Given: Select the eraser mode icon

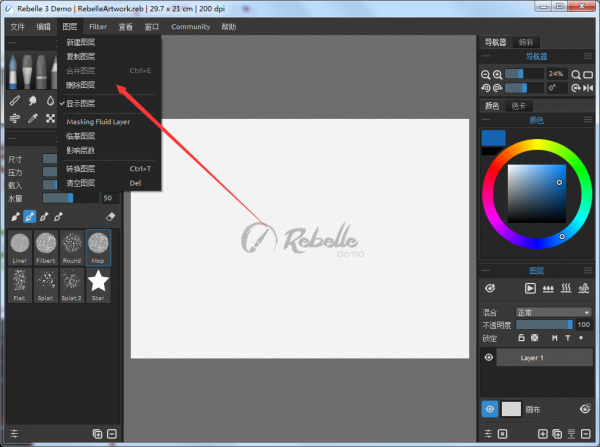Looking at the screenshot, I should [x=111, y=216].
